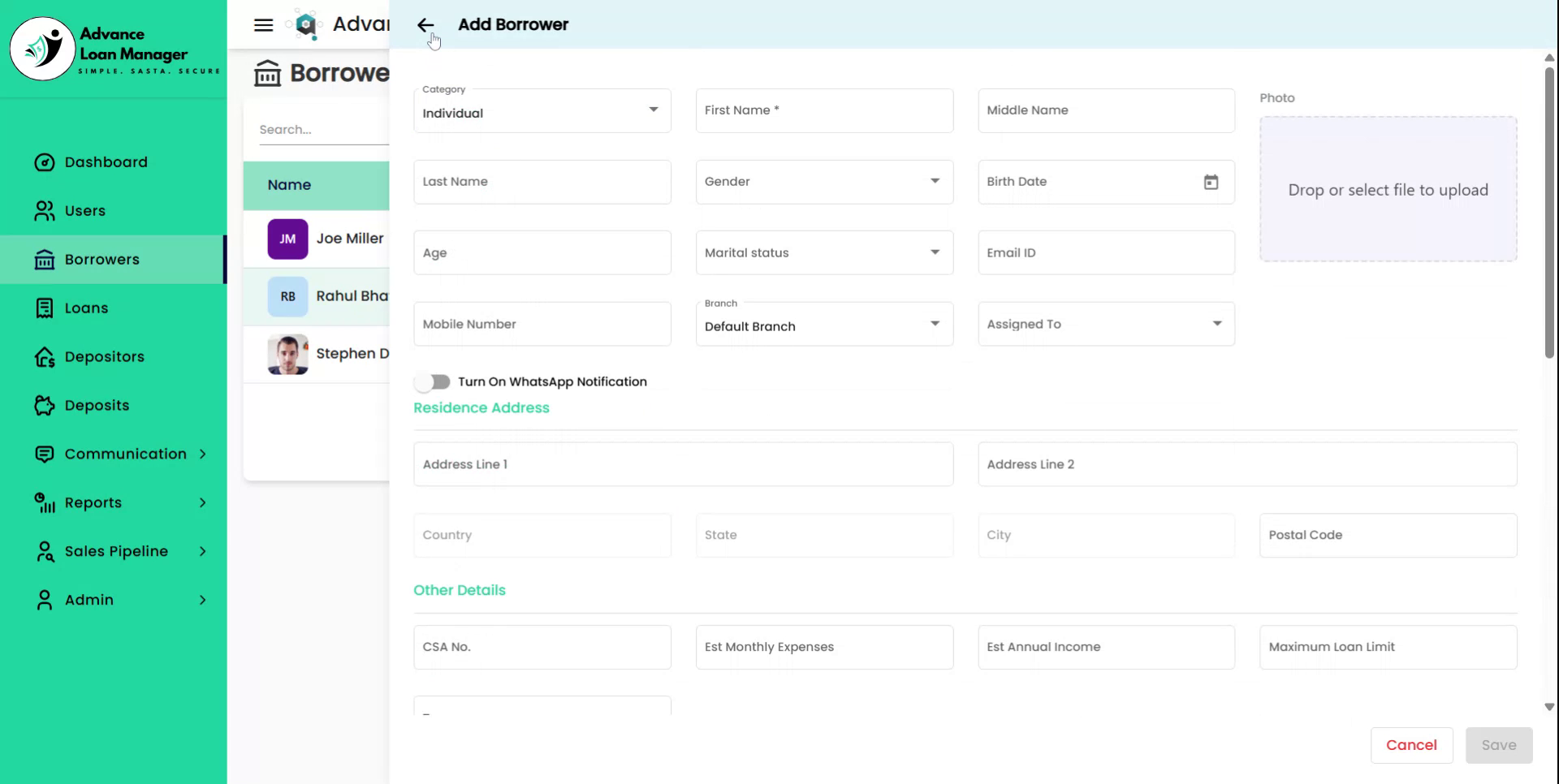
Task: Click the Cancel button
Action: tap(1411, 745)
